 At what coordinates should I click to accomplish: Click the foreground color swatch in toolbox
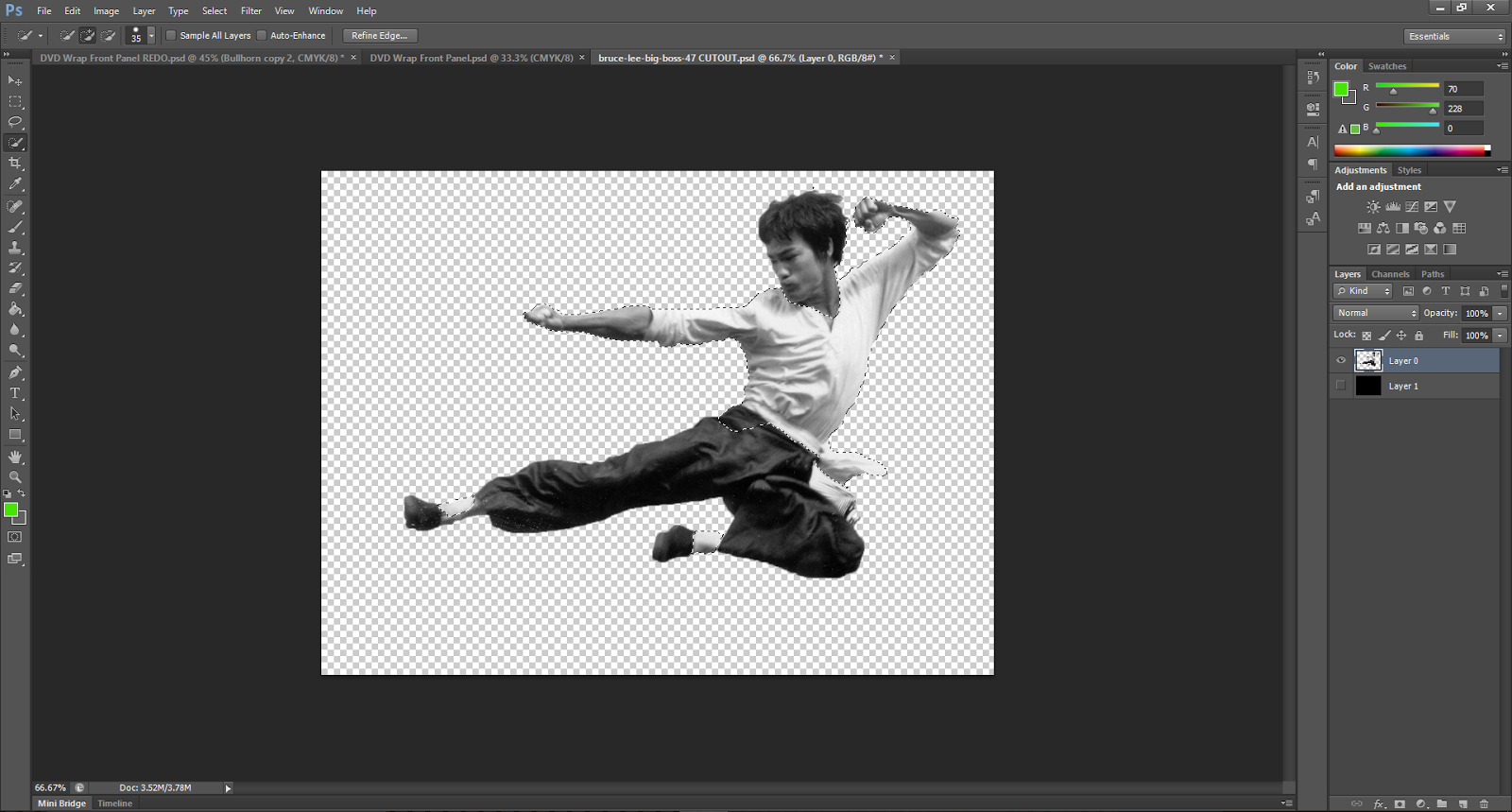[x=11, y=510]
